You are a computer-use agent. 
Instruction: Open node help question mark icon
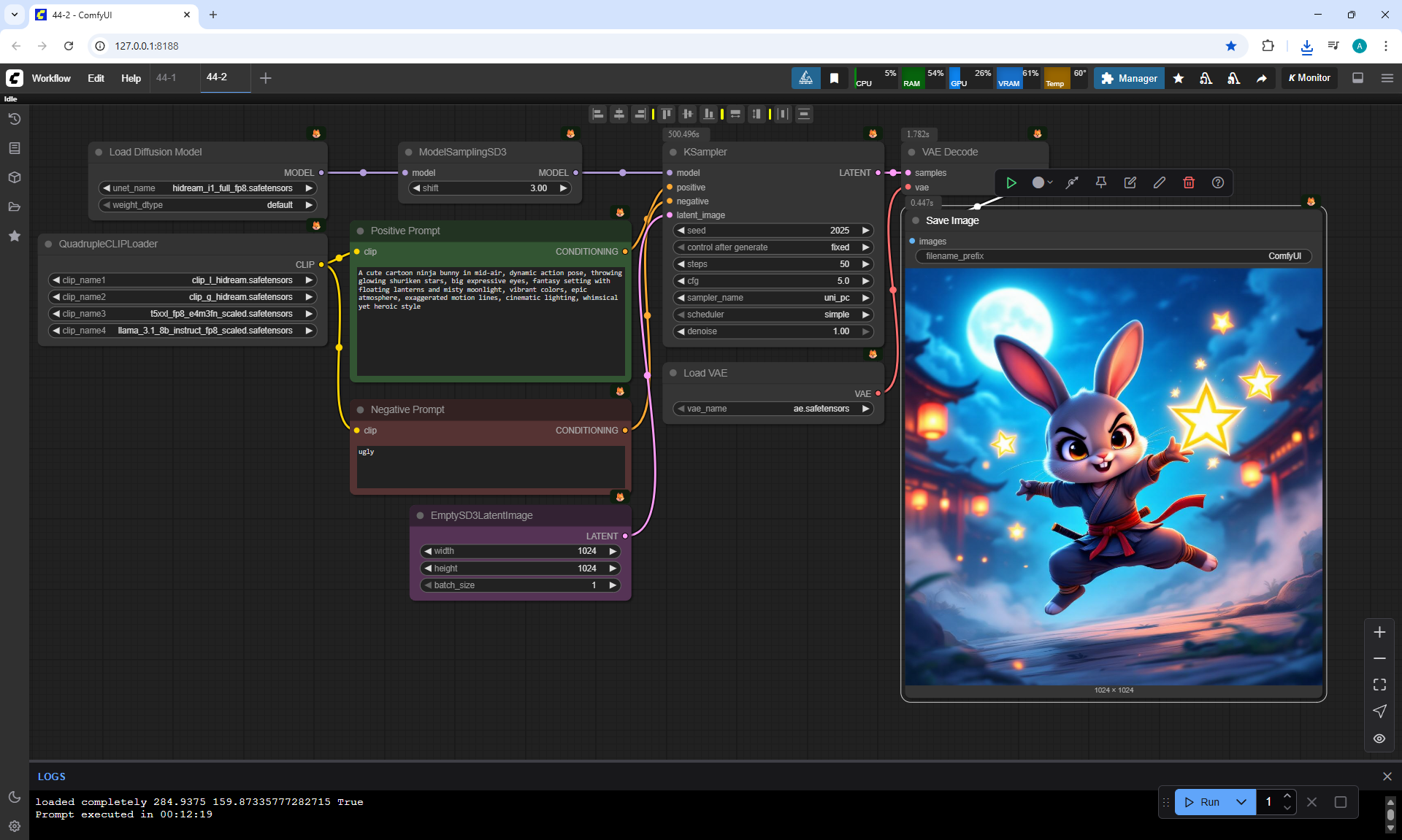(1217, 182)
